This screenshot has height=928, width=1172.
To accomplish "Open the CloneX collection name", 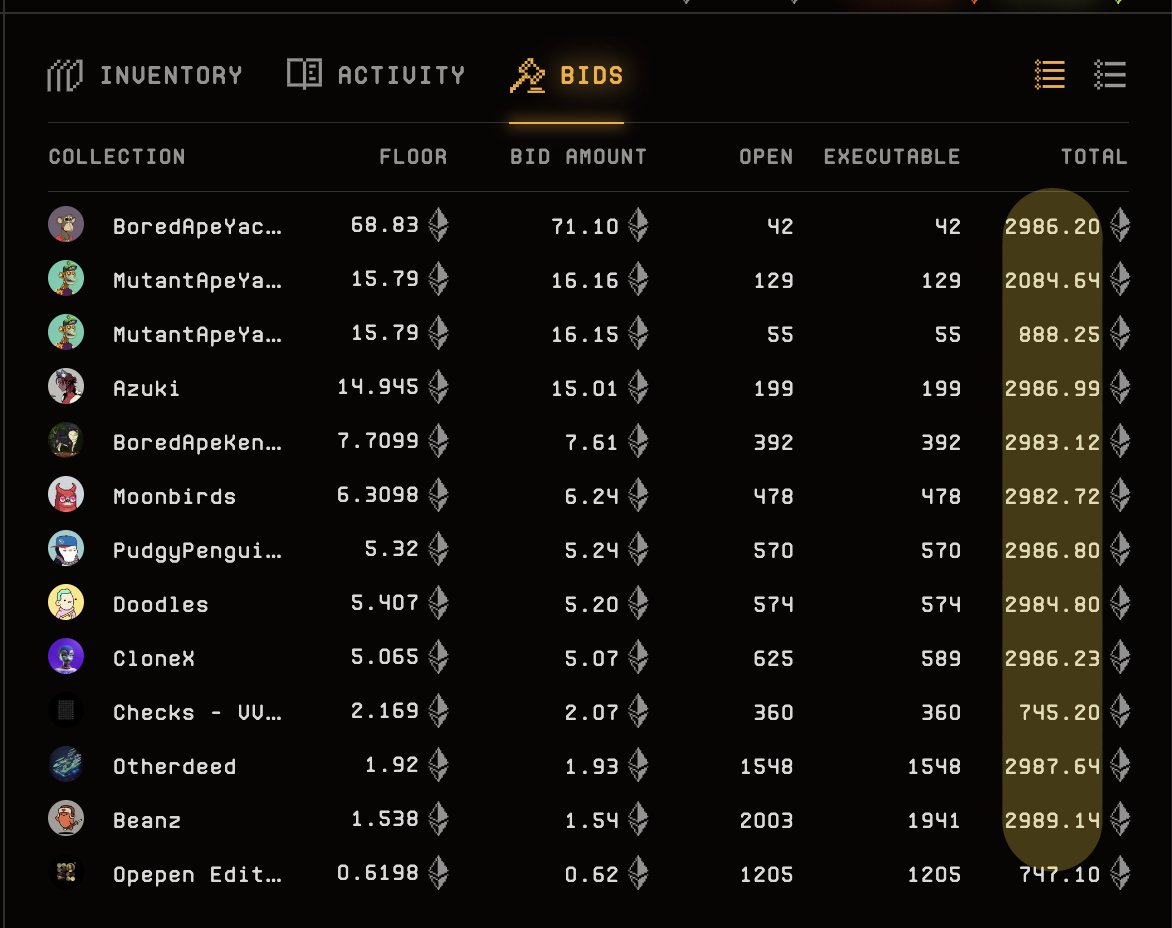I will (153, 659).
